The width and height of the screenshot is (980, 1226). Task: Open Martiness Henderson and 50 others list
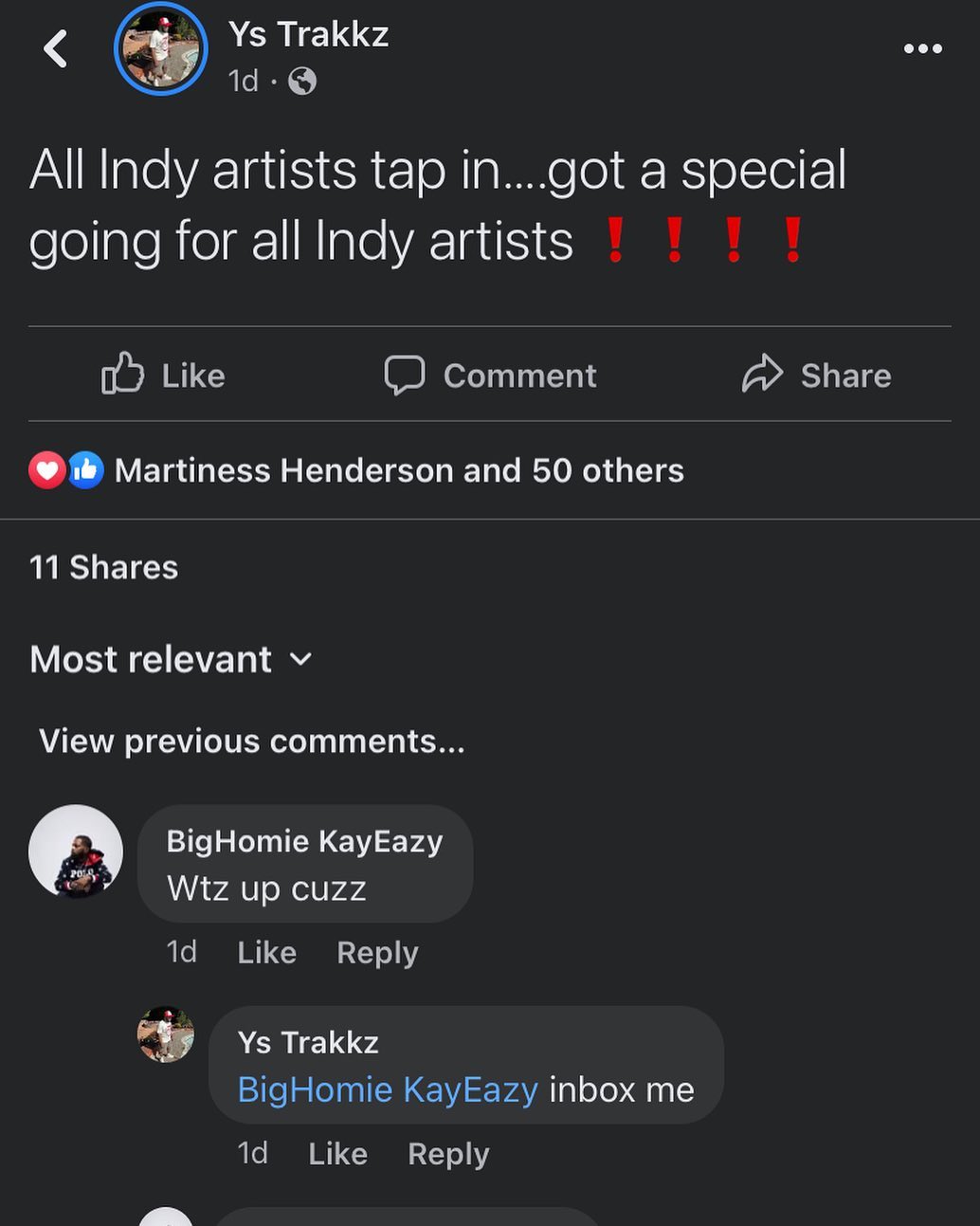[x=399, y=470]
